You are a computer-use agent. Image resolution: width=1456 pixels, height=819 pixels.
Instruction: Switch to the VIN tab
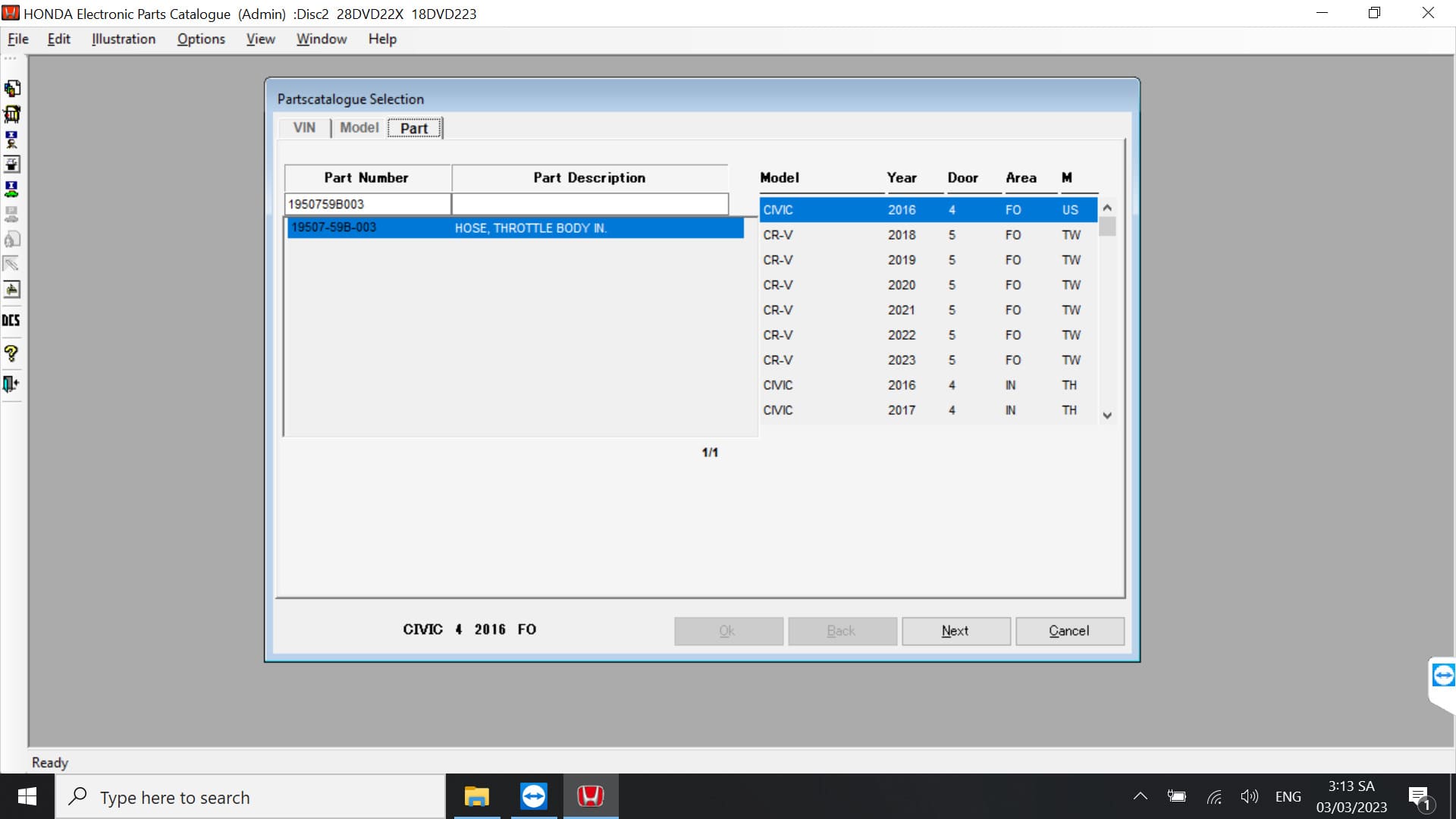(x=304, y=127)
